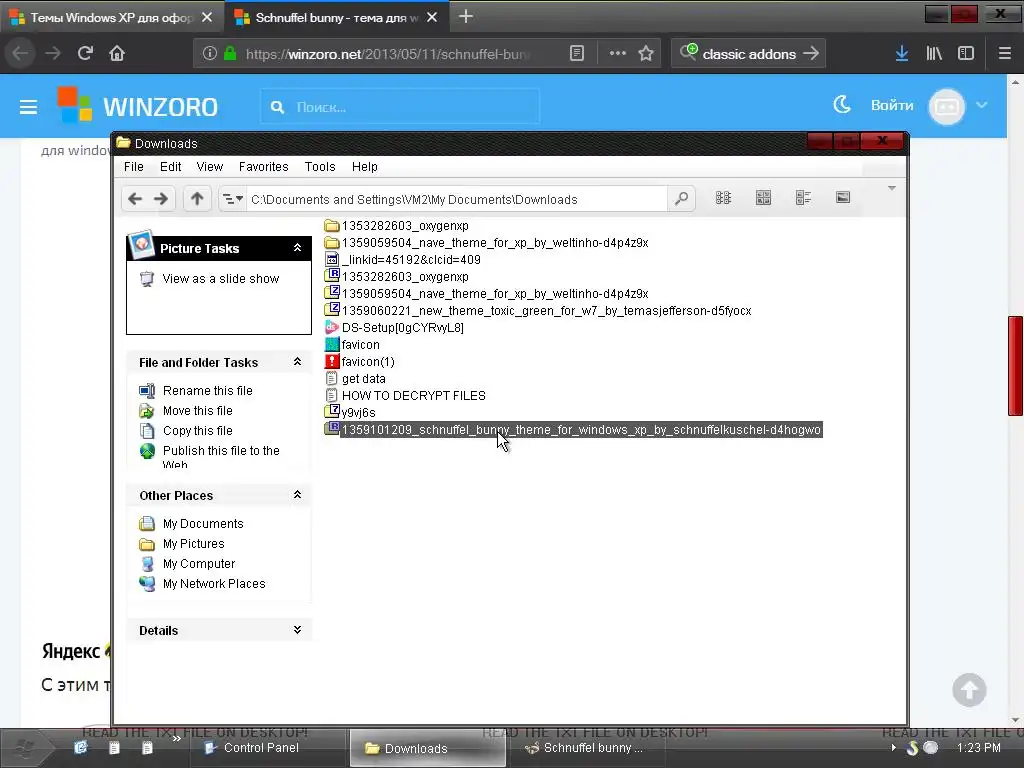Switch to the tiles view button
This screenshot has width=1024, height=768.
pyautogui.click(x=763, y=198)
